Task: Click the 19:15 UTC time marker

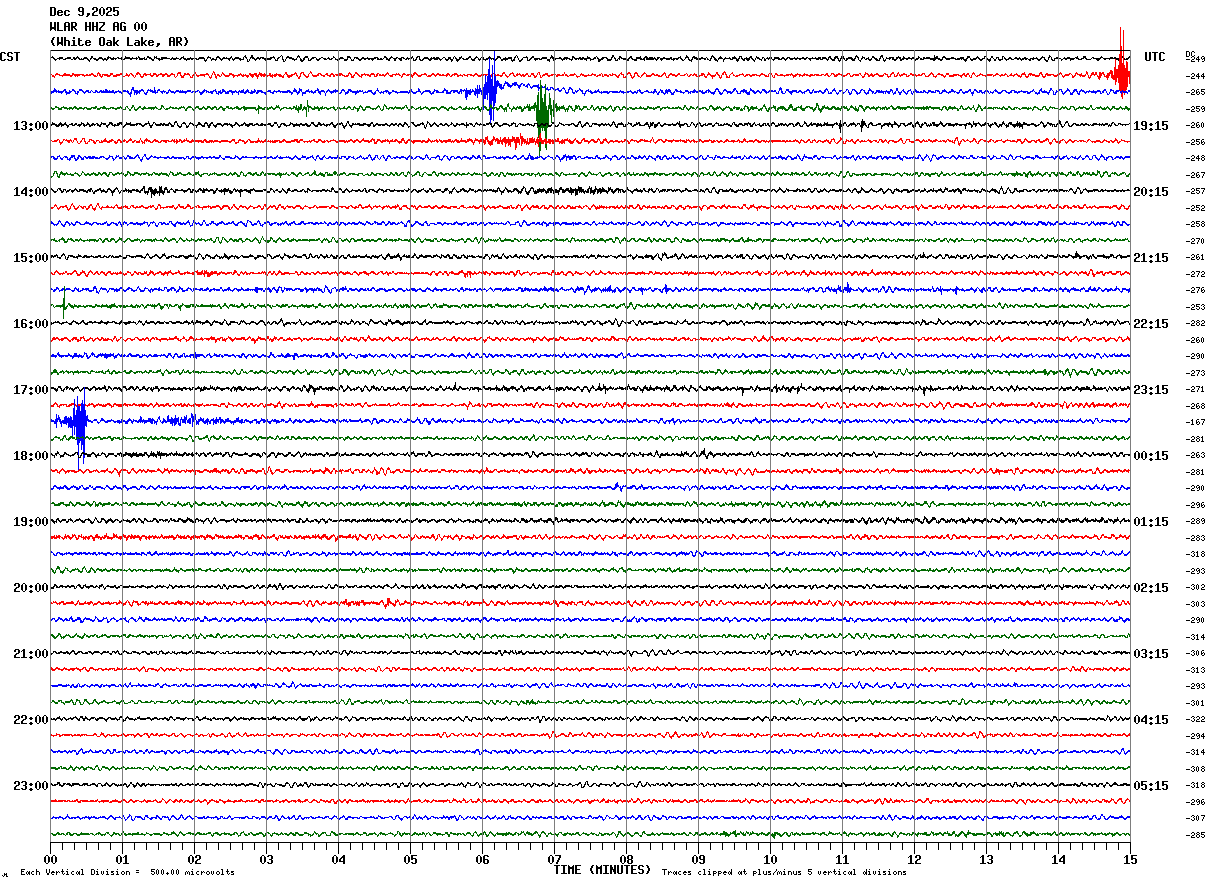Action: tap(1151, 126)
